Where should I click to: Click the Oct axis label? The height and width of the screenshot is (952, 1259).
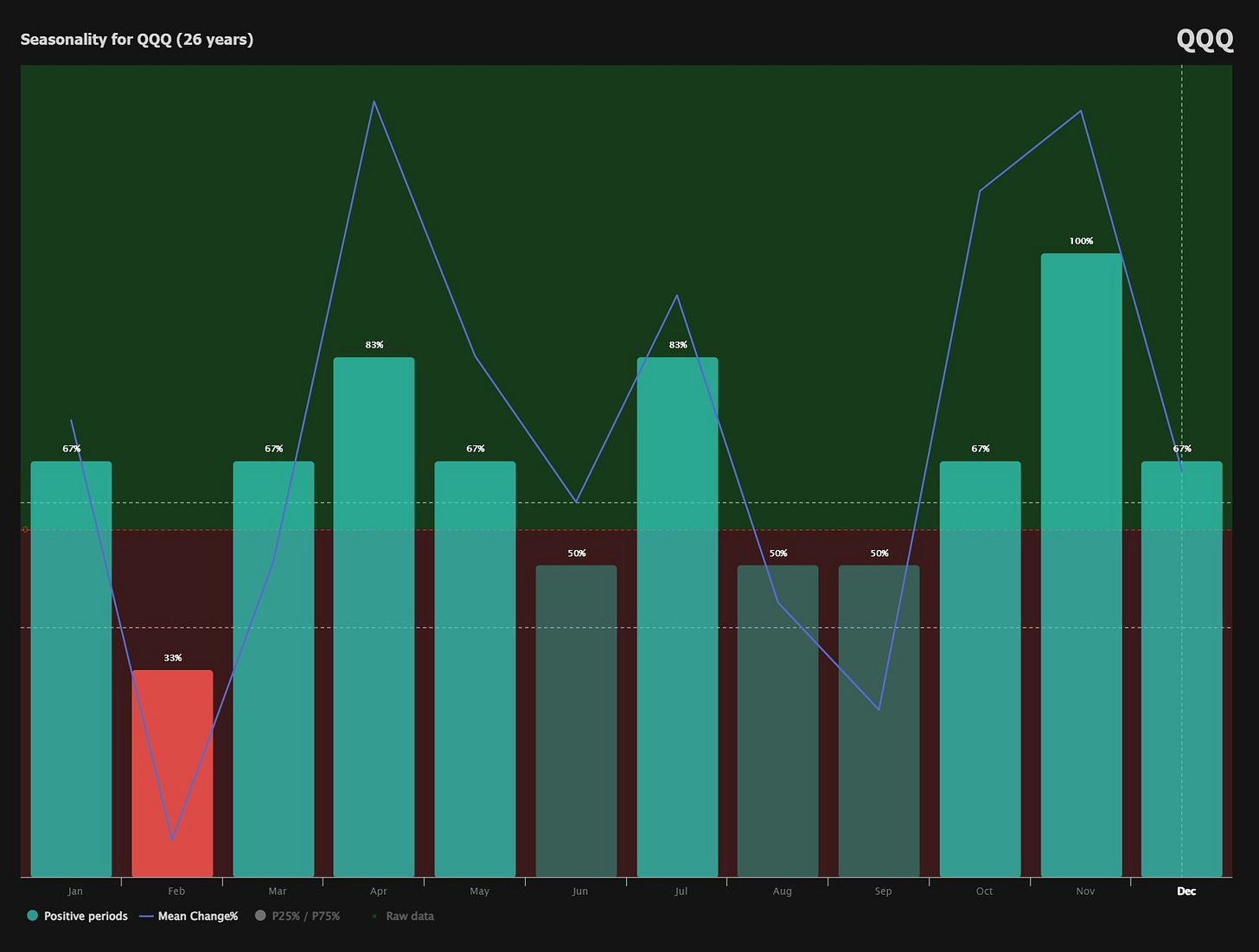(x=984, y=891)
